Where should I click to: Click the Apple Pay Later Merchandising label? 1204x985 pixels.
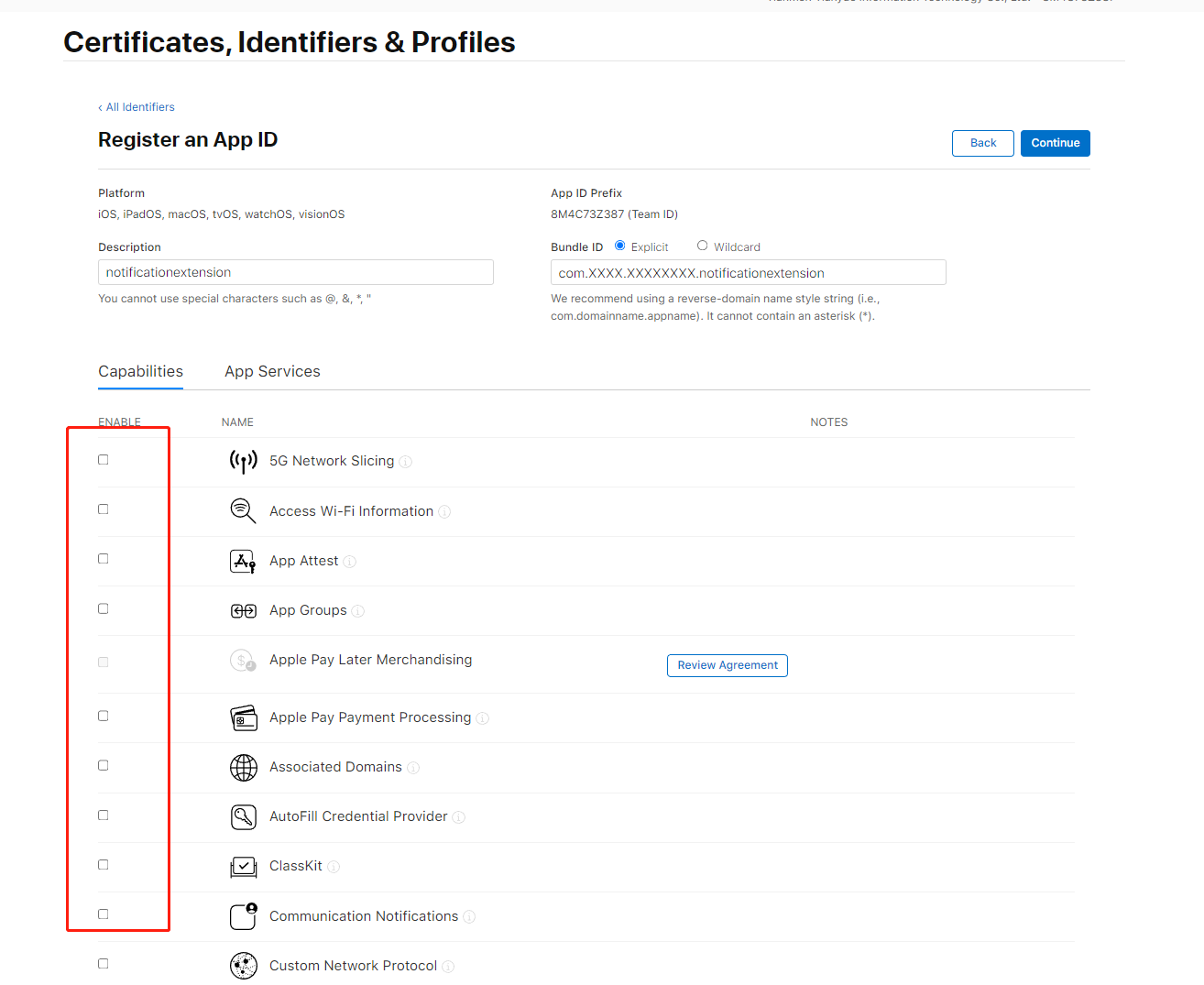click(x=371, y=660)
